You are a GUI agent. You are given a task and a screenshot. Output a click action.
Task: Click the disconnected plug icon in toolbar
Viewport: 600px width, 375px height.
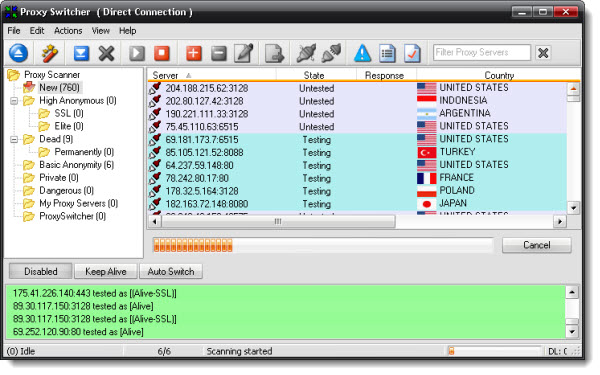[306, 53]
